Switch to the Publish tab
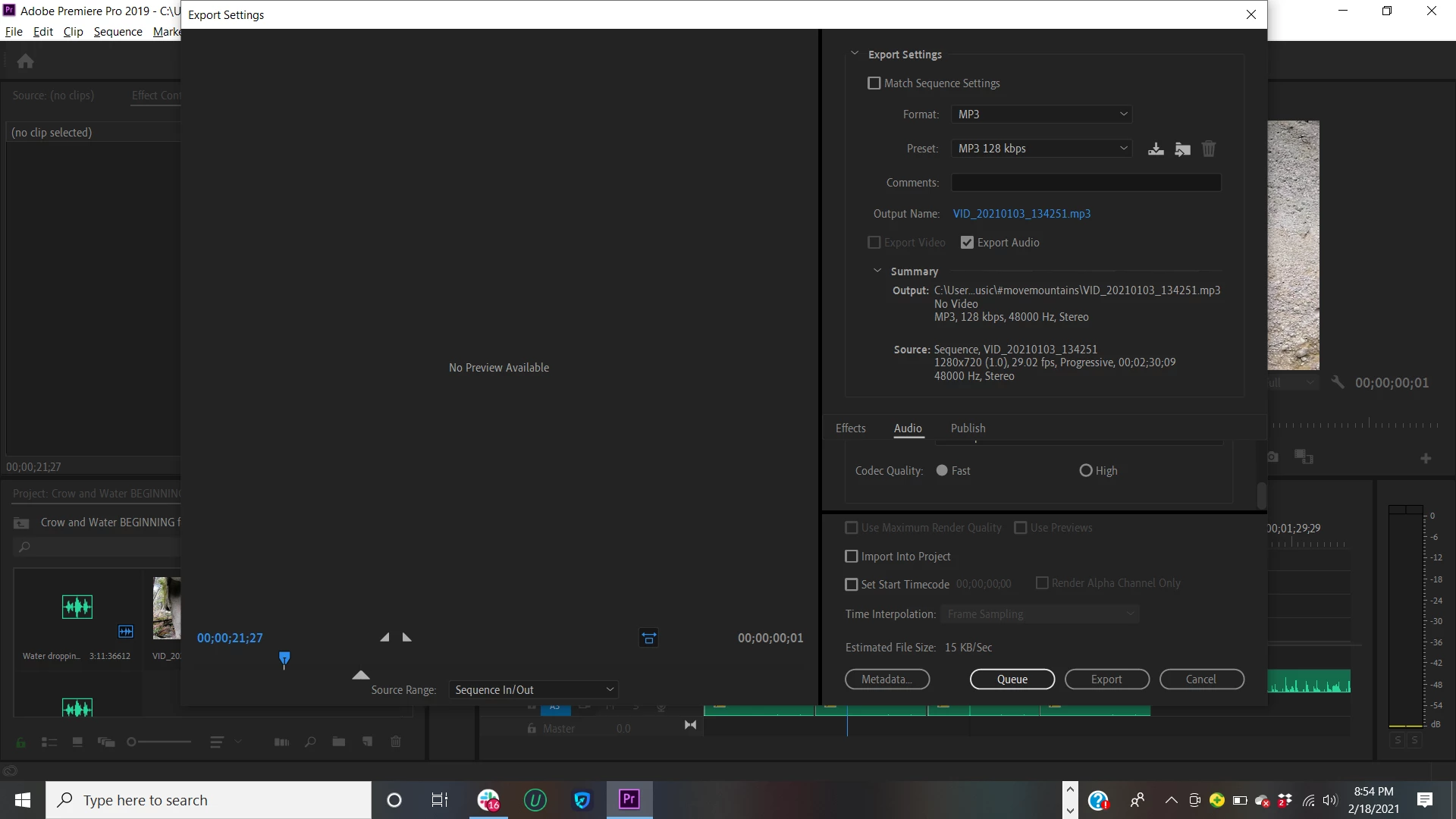The image size is (1456, 819). tap(968, 428)
